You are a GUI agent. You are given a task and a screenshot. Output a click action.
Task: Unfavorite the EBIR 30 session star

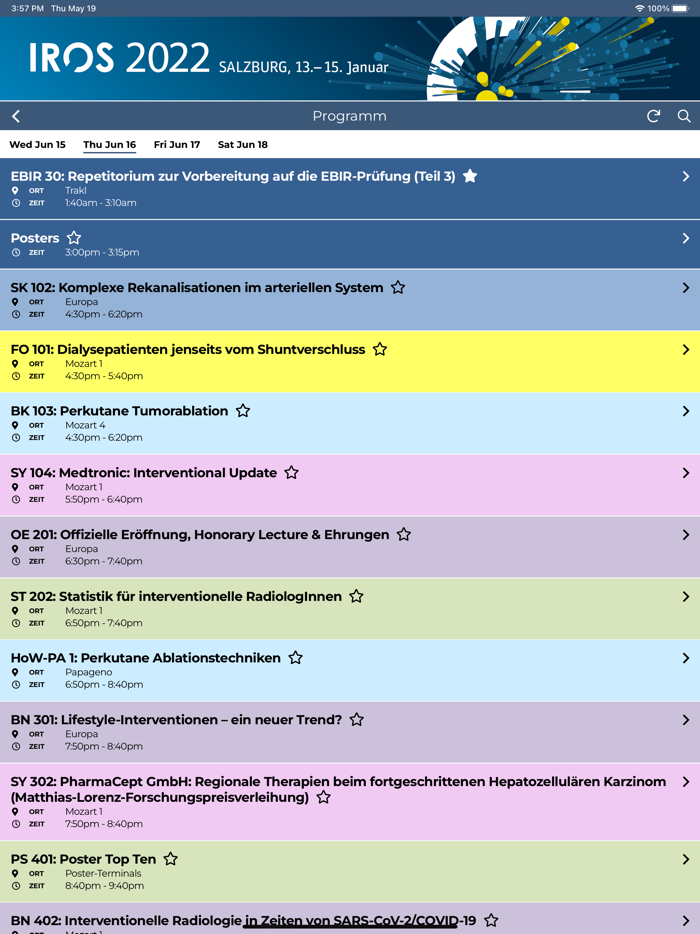point(470,176)
